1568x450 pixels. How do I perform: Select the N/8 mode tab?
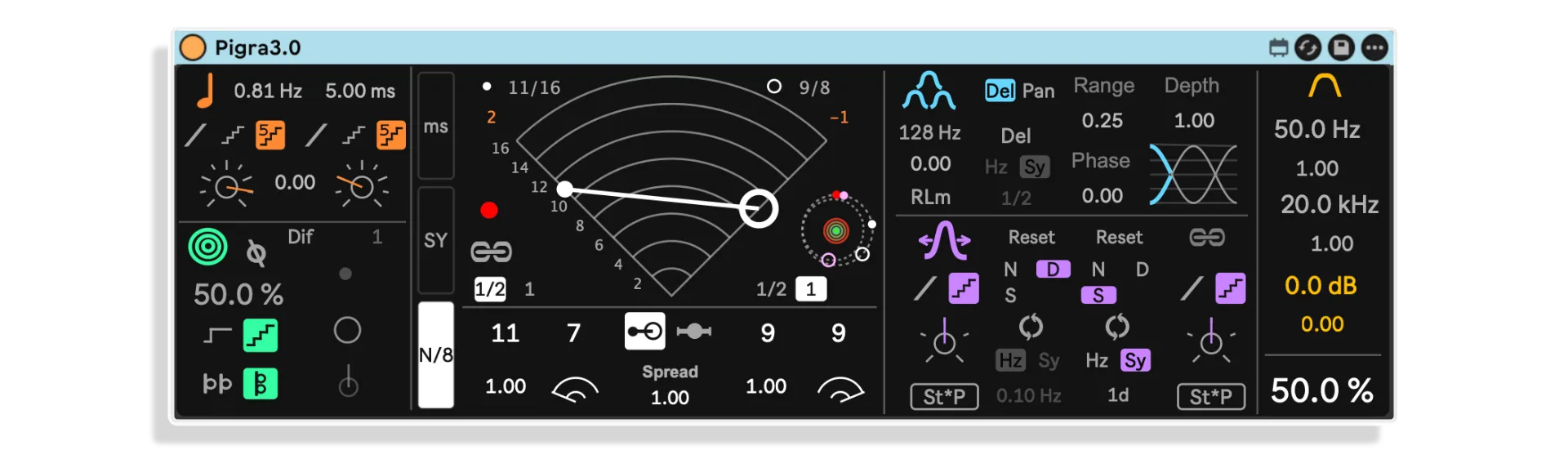coord(435,354)
